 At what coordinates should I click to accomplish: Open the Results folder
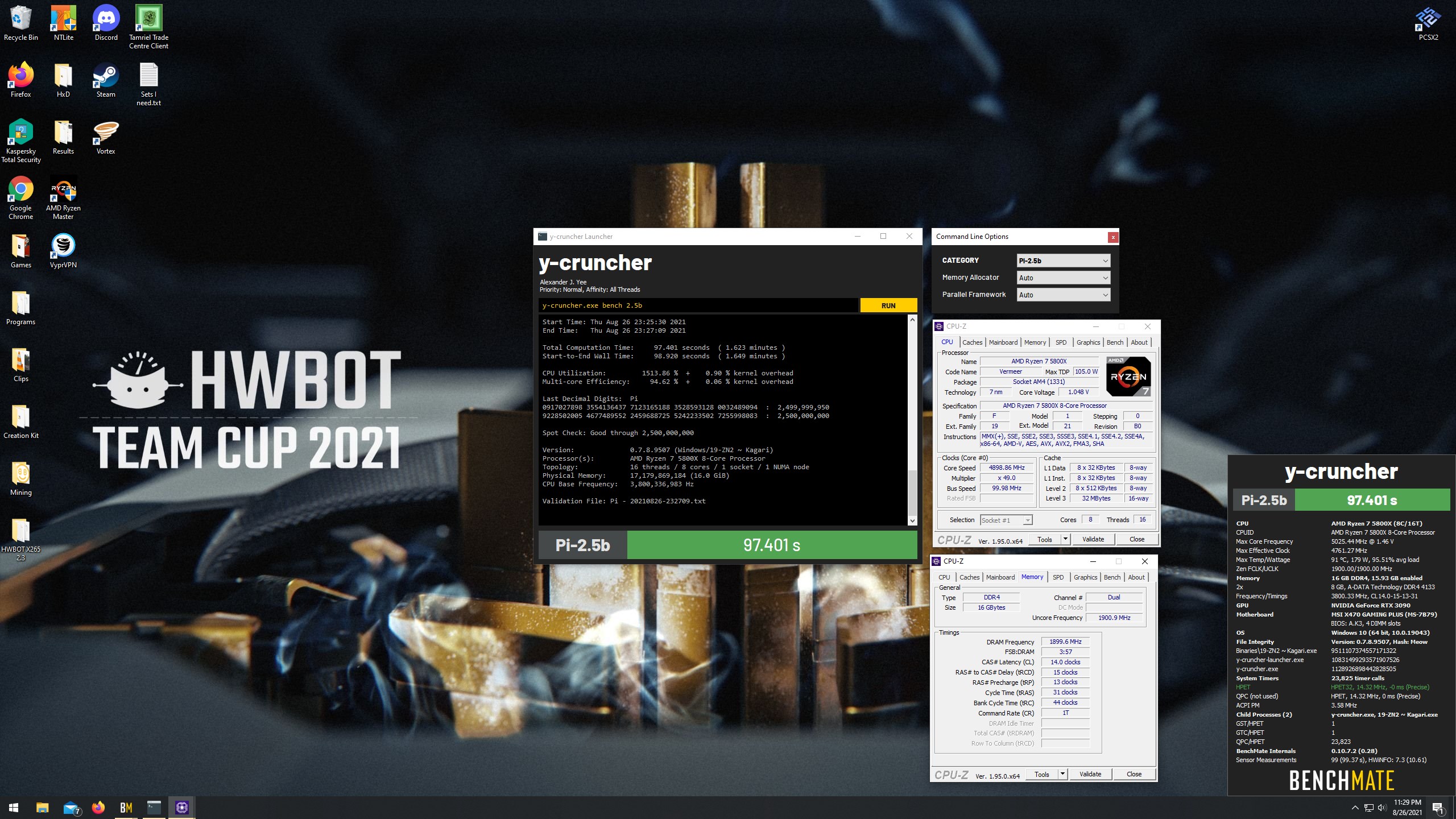pos(63,136)
